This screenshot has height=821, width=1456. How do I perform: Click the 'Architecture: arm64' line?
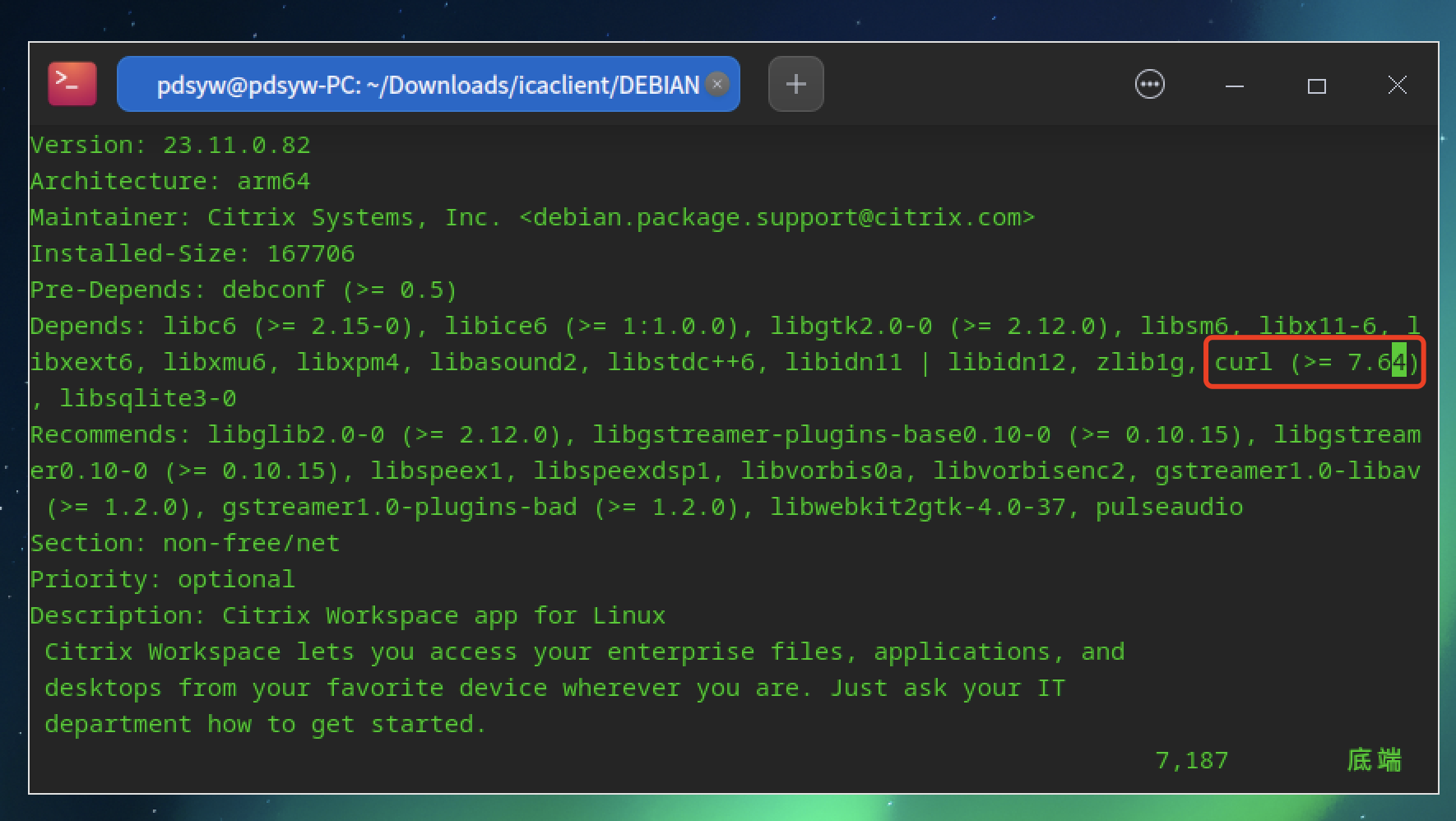pyautogui.click(x=170, y=182)
